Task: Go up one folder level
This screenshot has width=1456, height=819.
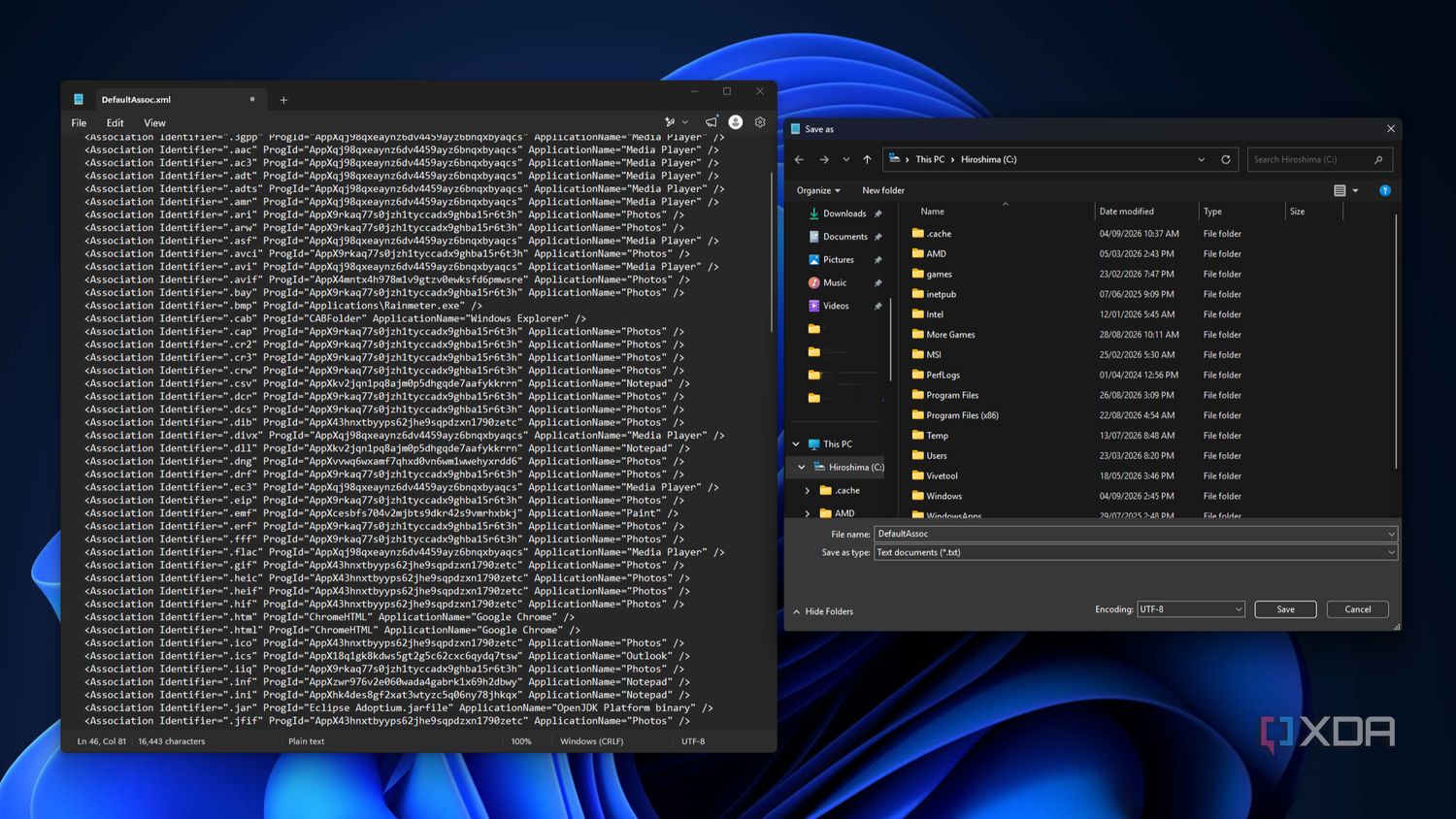Action: pos(867,159)
